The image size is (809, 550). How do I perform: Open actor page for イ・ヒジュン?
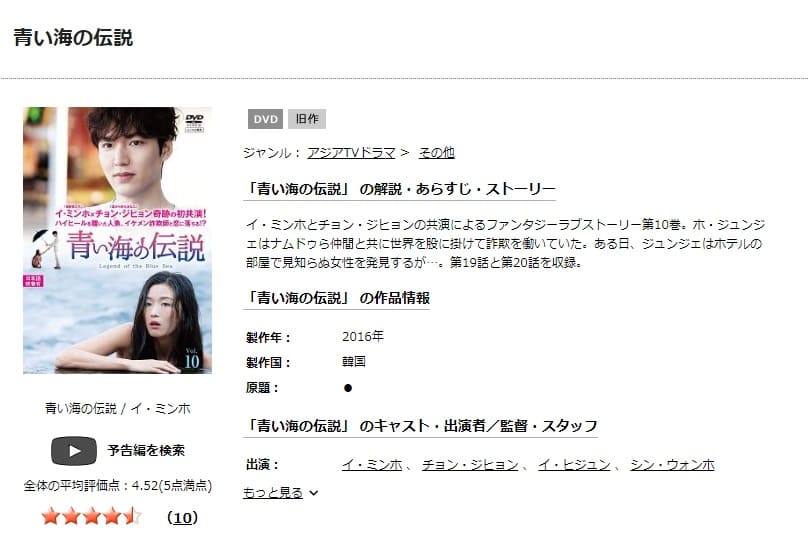(x=574, y=465)
